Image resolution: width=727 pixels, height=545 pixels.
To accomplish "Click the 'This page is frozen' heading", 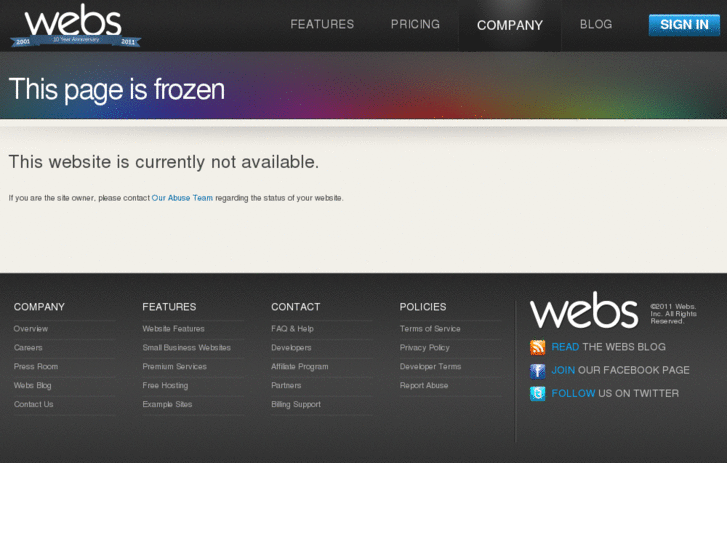I will coord(117,89).
